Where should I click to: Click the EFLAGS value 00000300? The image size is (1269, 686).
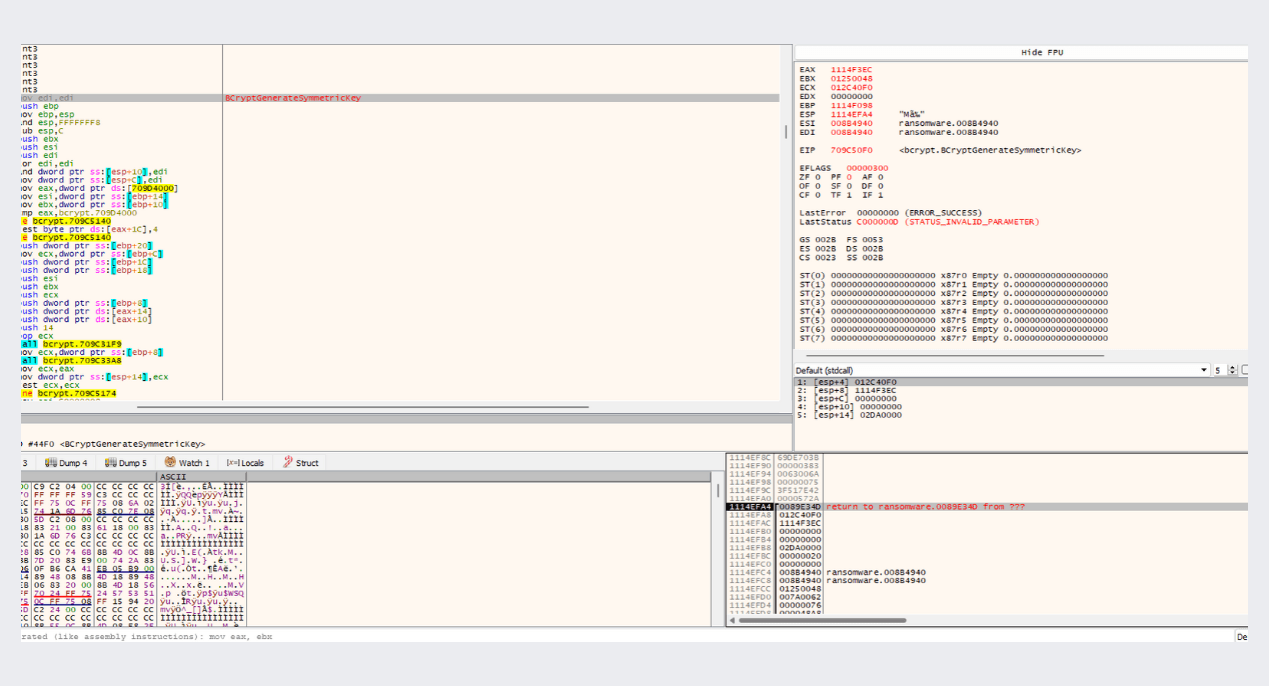[x=867, y=168]
